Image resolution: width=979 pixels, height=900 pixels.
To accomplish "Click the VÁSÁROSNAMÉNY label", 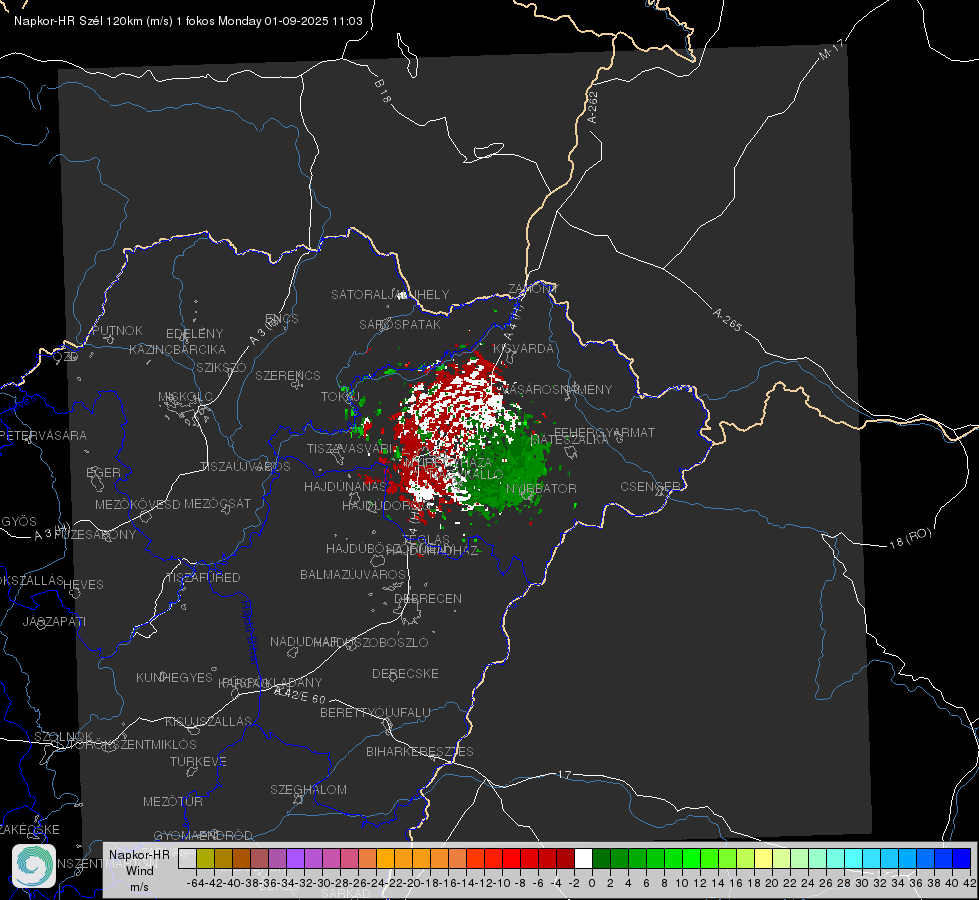I will coord(556,389).
